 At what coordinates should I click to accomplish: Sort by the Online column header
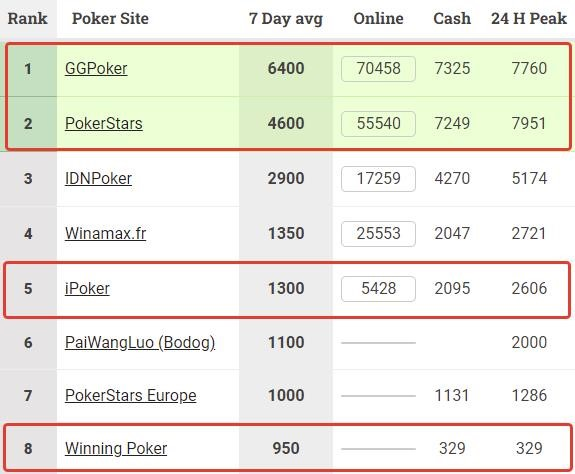click(378, 18)
